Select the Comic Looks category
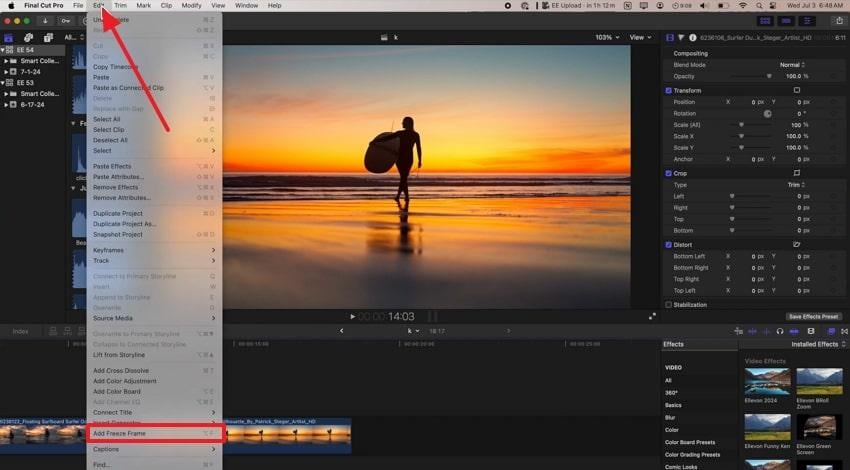The width and height of the screenshot is (850, 470). 681,467
